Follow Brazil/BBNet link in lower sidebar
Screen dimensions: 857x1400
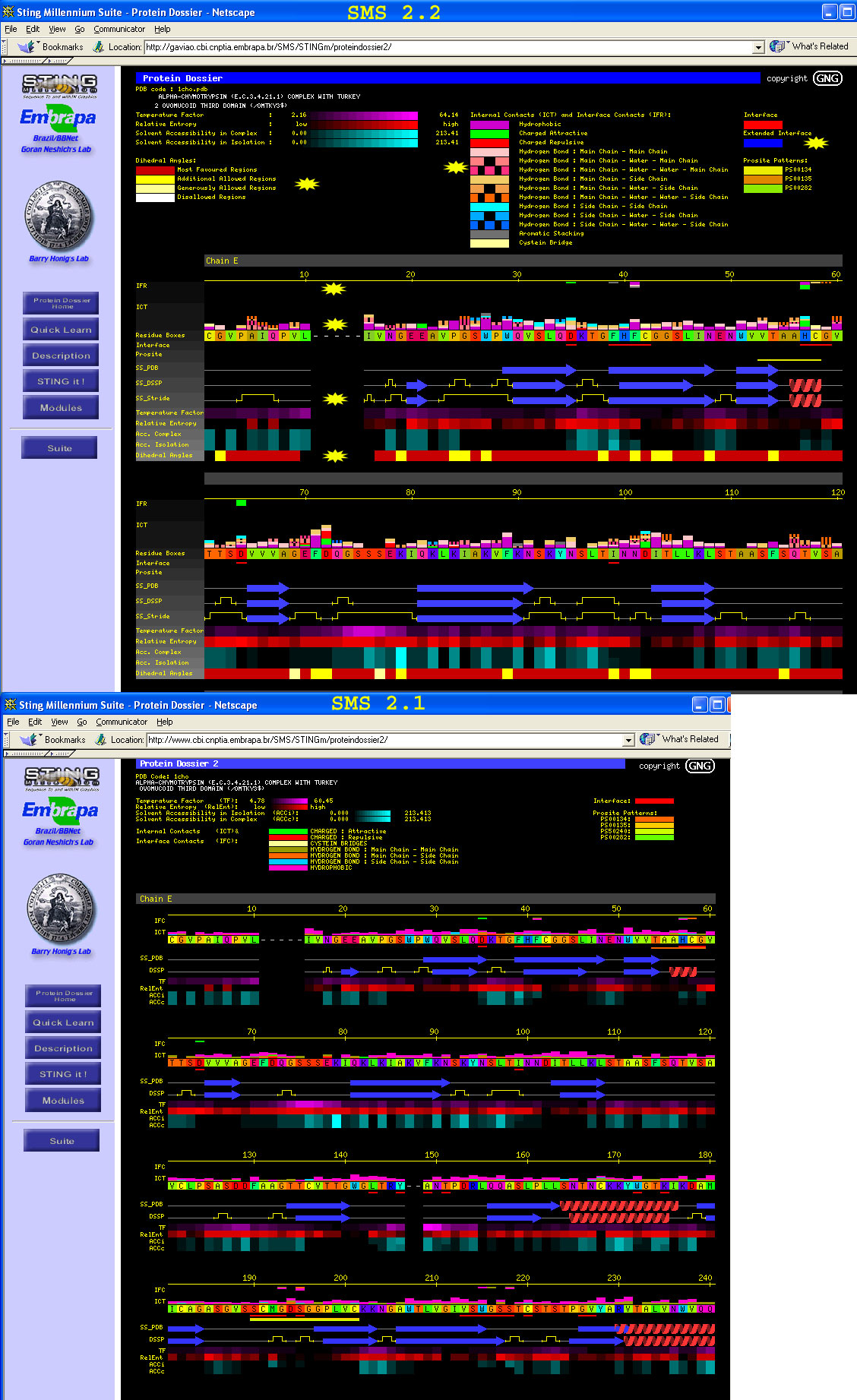point(58,831)
